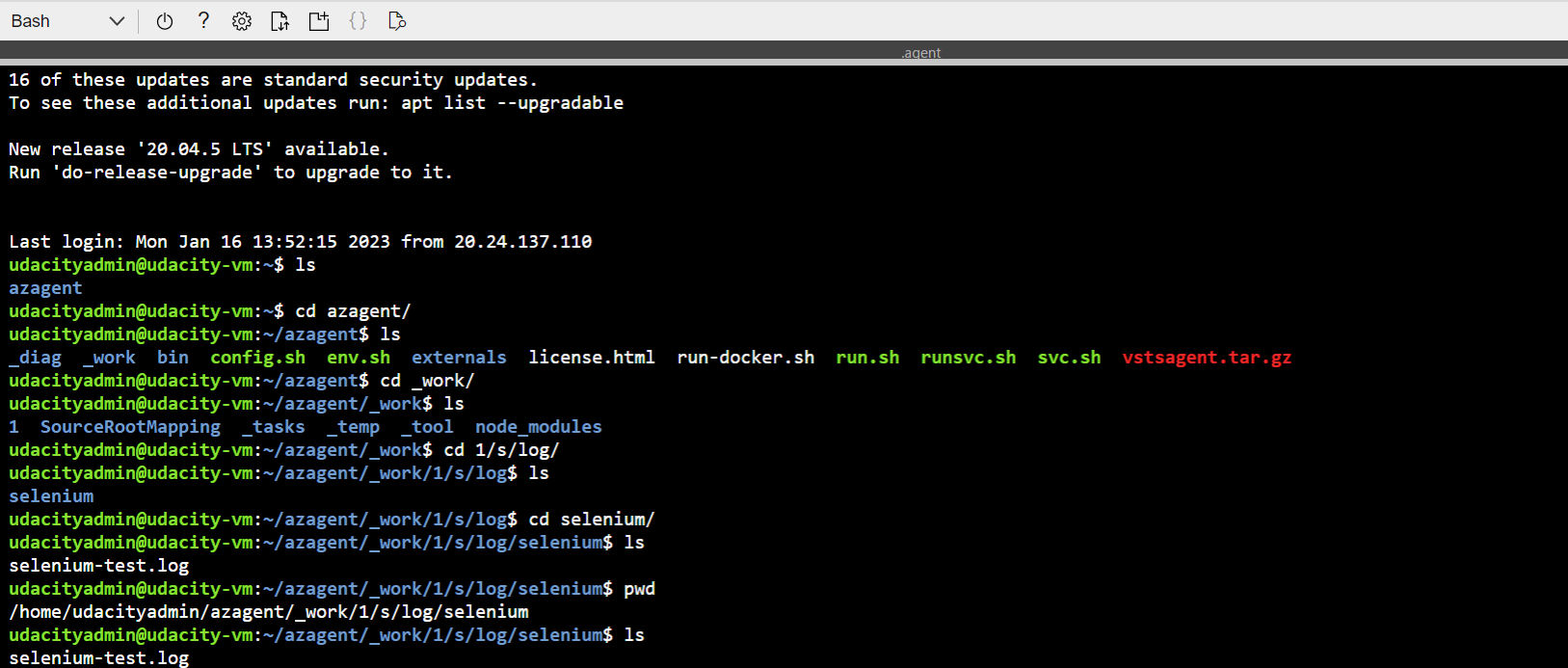The height and width of the screenshot is (668, 1568).
Task: Open the web preview icon
Action: 396,21
